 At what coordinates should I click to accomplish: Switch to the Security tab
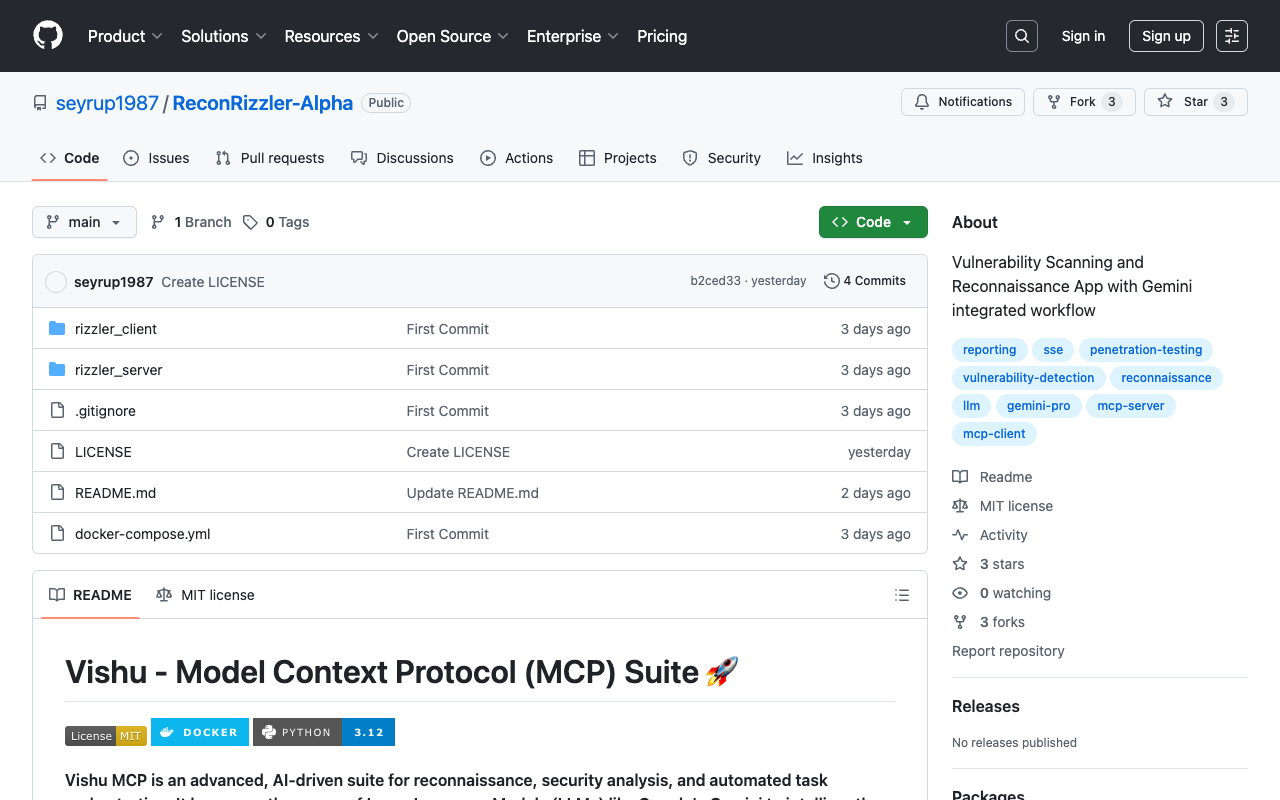point(721,158)
